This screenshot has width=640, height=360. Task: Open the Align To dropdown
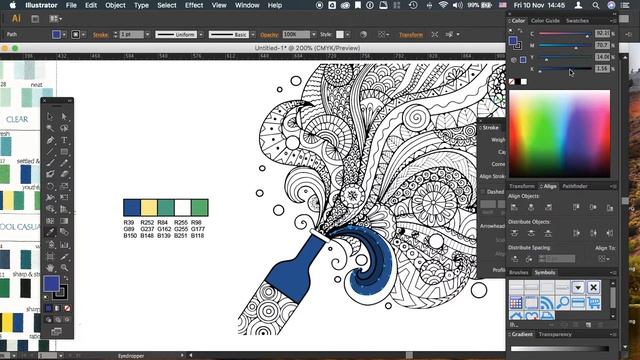point(604,259)
